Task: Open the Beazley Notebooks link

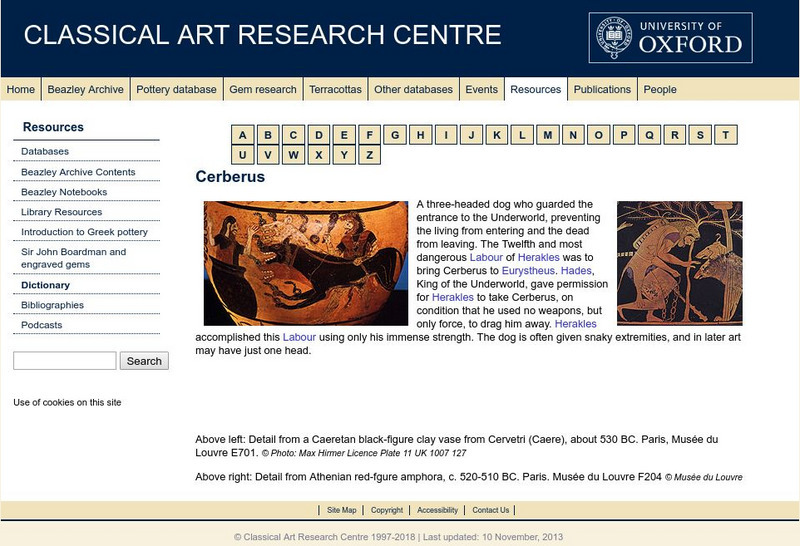Action: click(64, 192)
